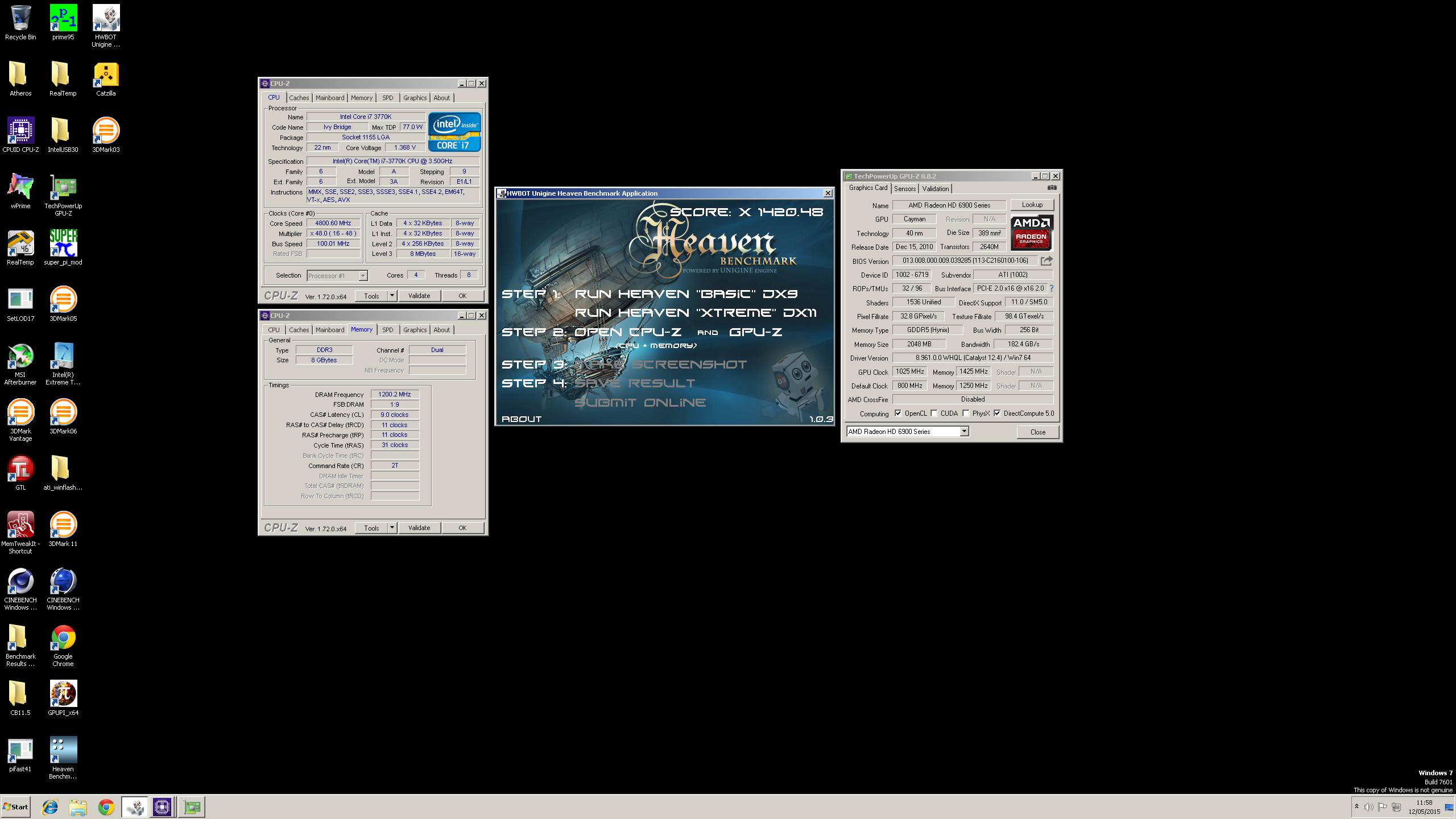Toggle the OpenCL checkbox in GPU-Z
Screen dimensions: 1456x819
pyautogui.click(x=898, y=413)
